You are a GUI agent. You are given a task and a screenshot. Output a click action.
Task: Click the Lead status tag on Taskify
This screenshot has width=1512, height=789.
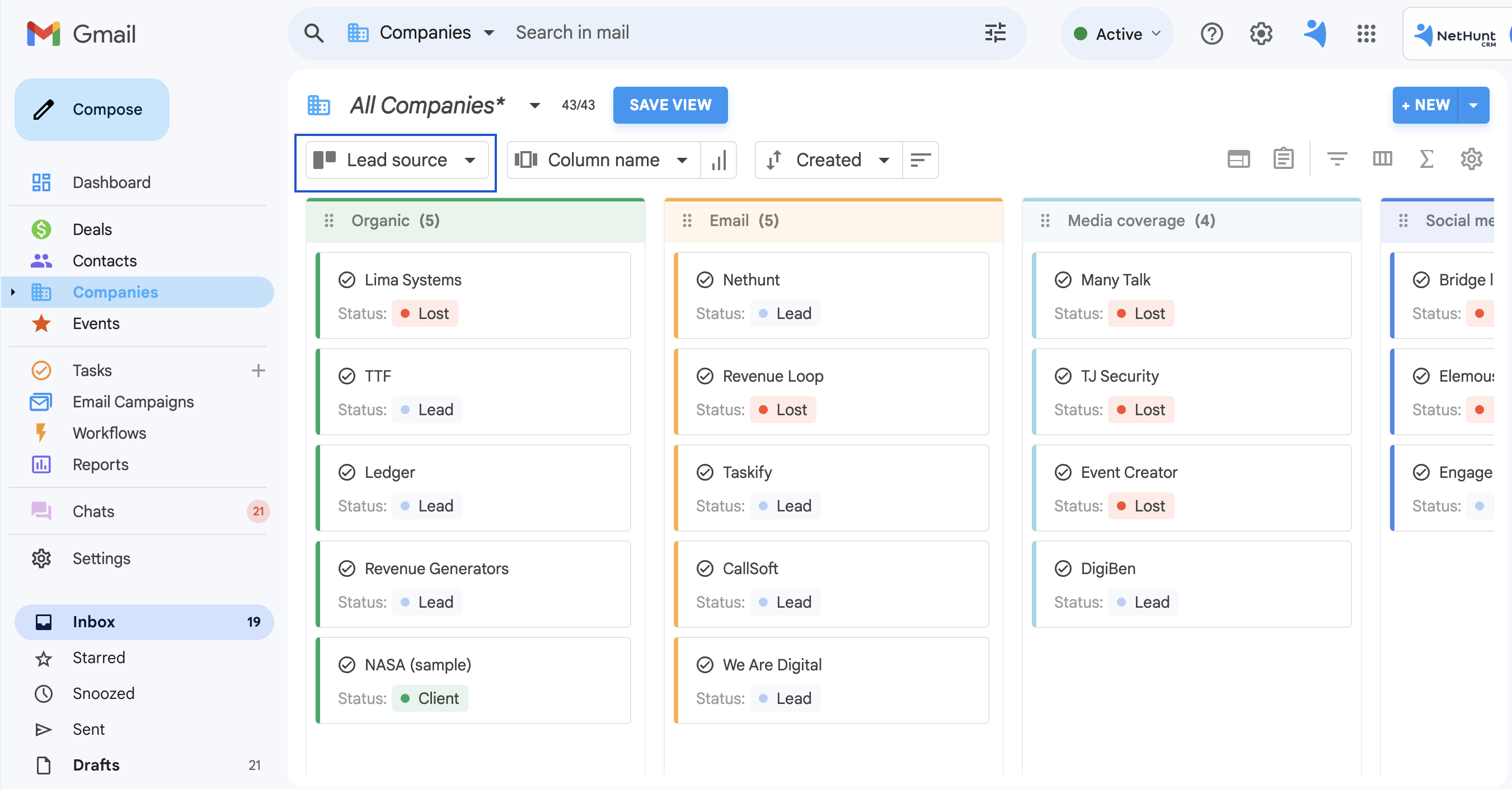click(785, 506)
